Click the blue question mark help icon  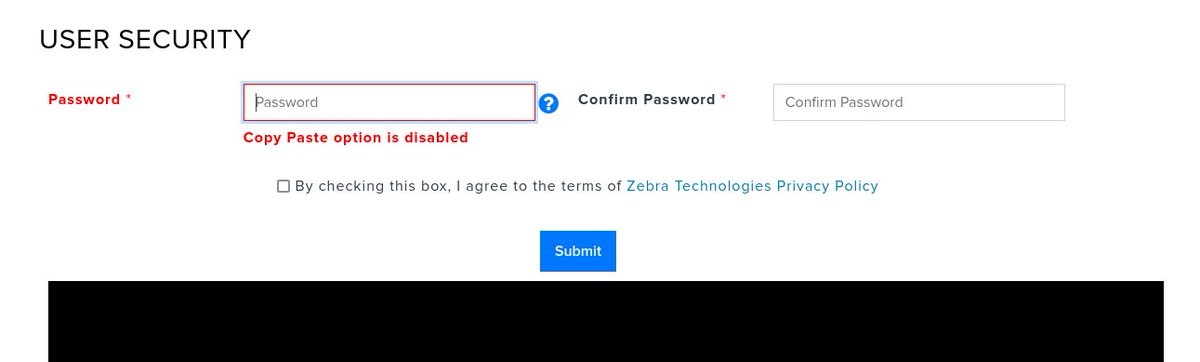pos(548,102)
